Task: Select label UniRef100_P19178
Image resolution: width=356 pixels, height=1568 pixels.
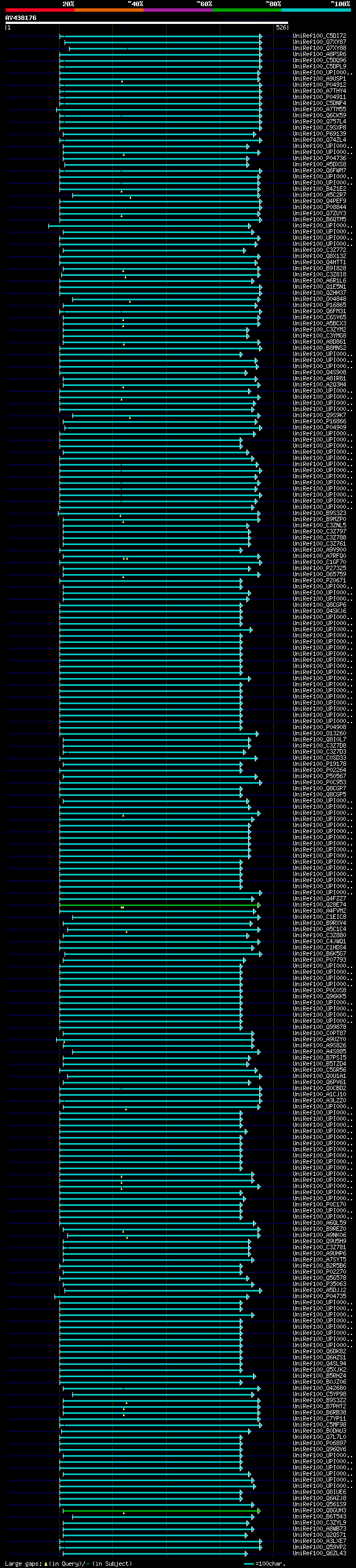Action: pyautogui.click(x=319, y=764)
